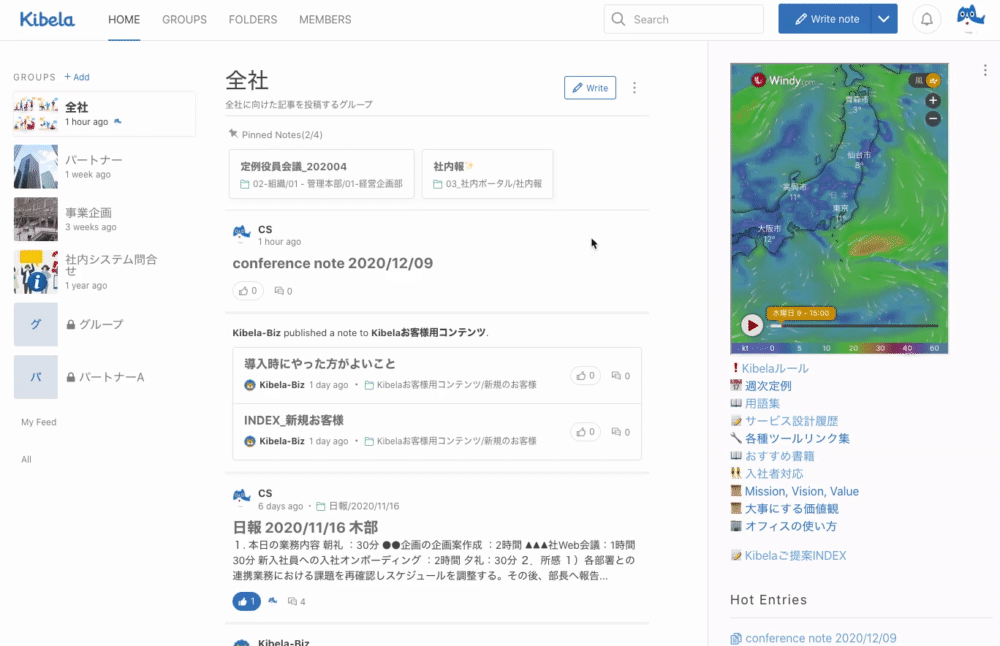
Task: Switch to the GROUPS tab
Action: tap(184, 19)
